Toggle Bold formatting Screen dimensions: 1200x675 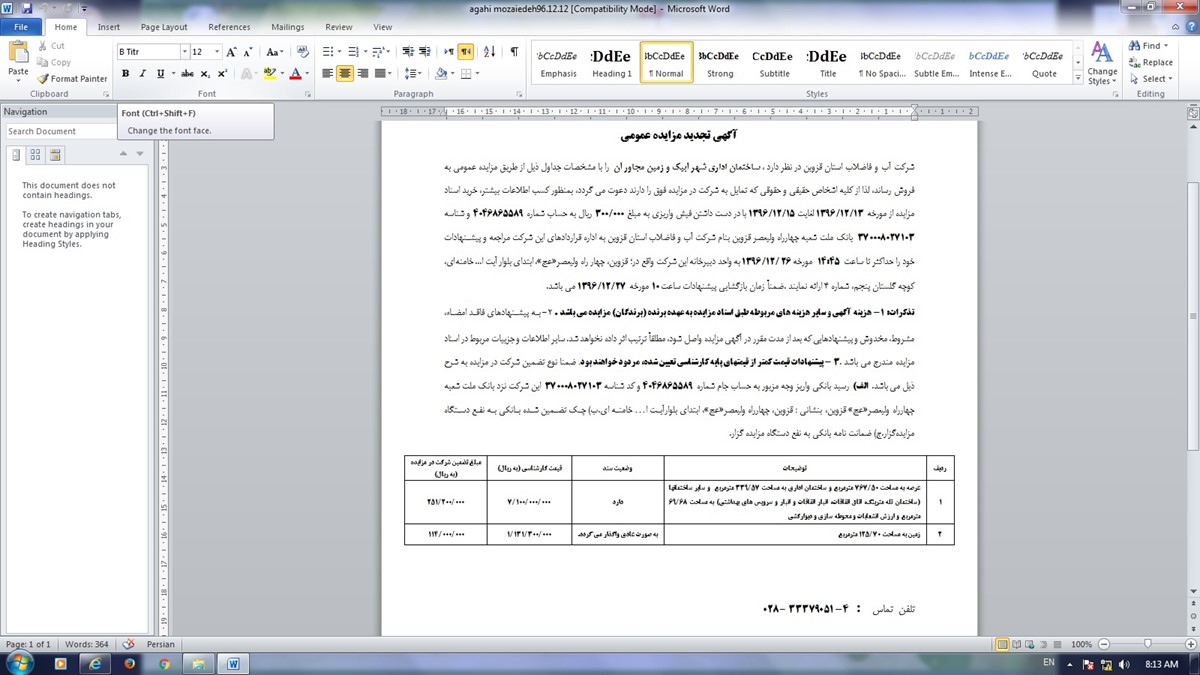(x=125, y=74)
